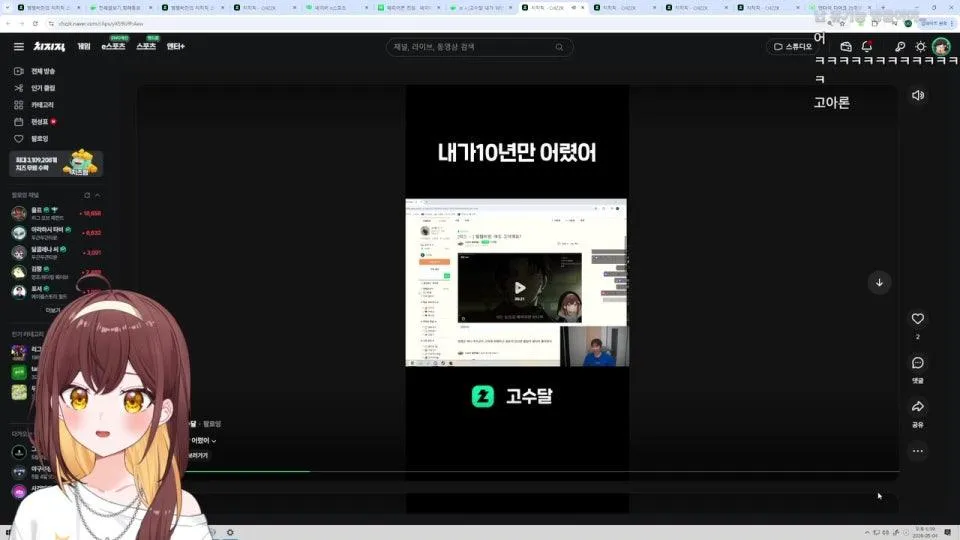Screen dimensions: 960x540
Task: Click the 팔로잉 button under the clip
Action: click(212, 424)
